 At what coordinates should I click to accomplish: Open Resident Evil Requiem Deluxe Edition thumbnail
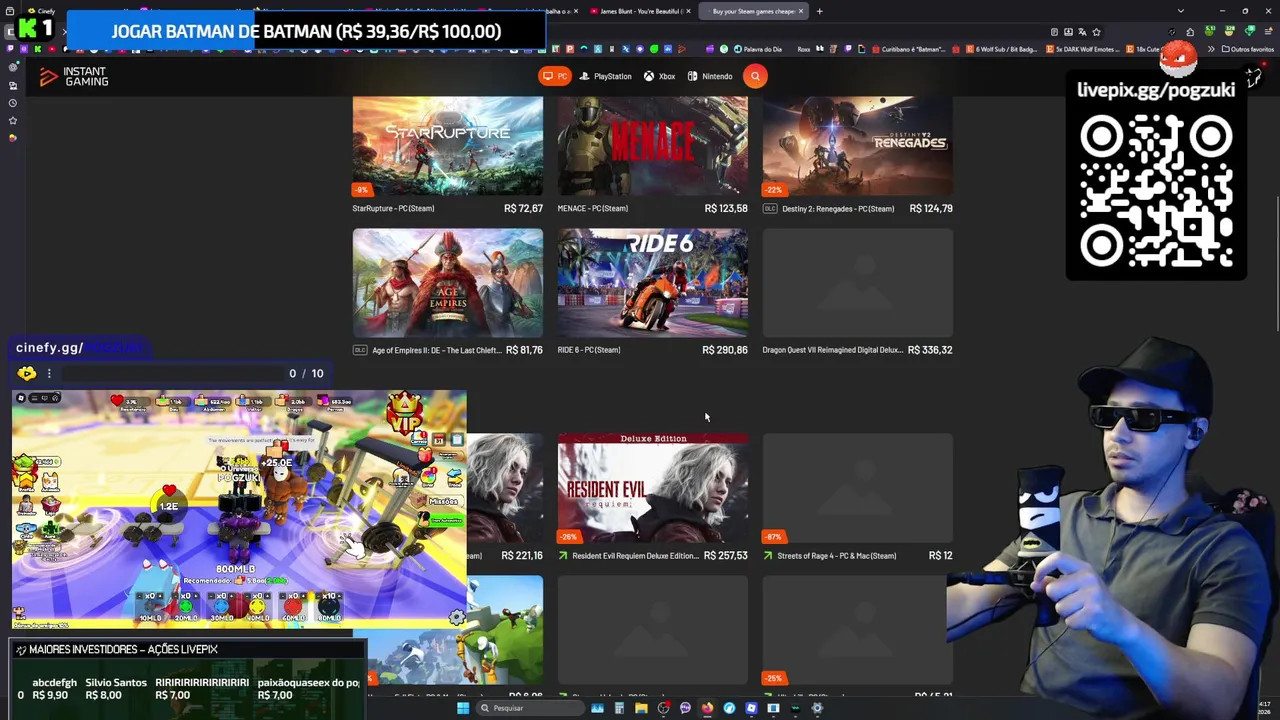(x=653, y=488)
